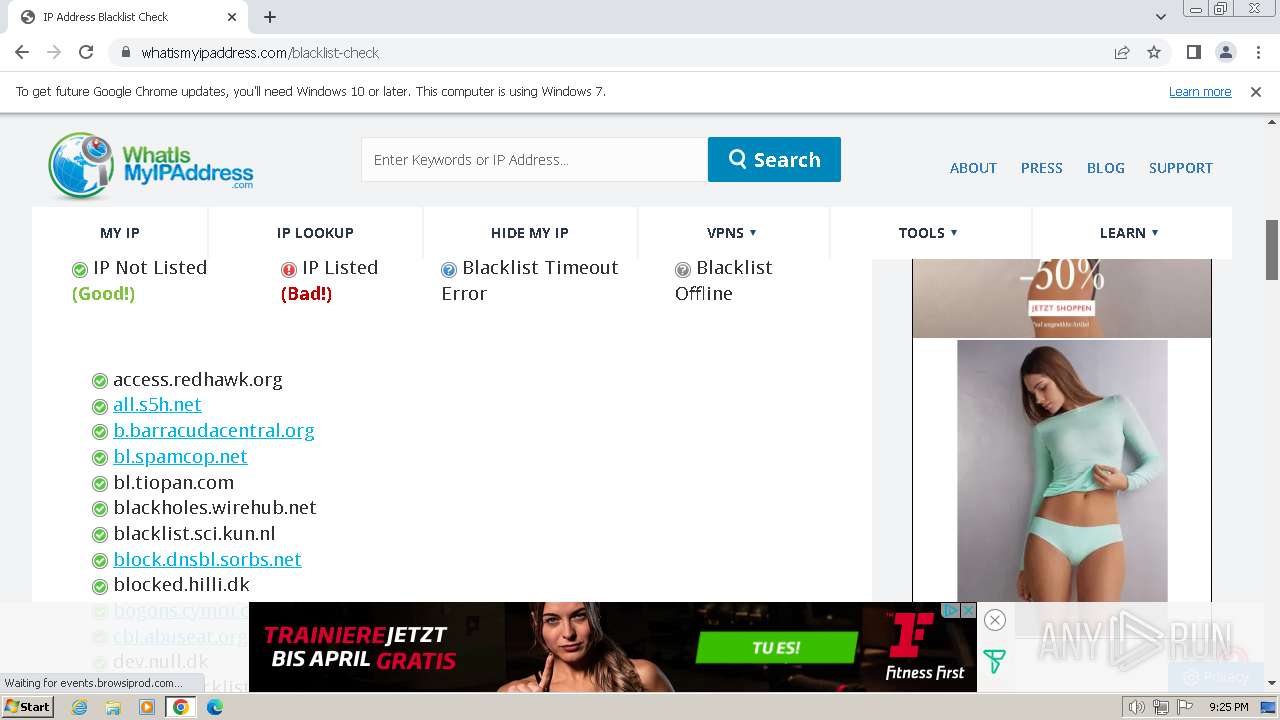Click the AdChoices icon on the banner
This screenshot has width=1280, height=720.
point(952,610)
